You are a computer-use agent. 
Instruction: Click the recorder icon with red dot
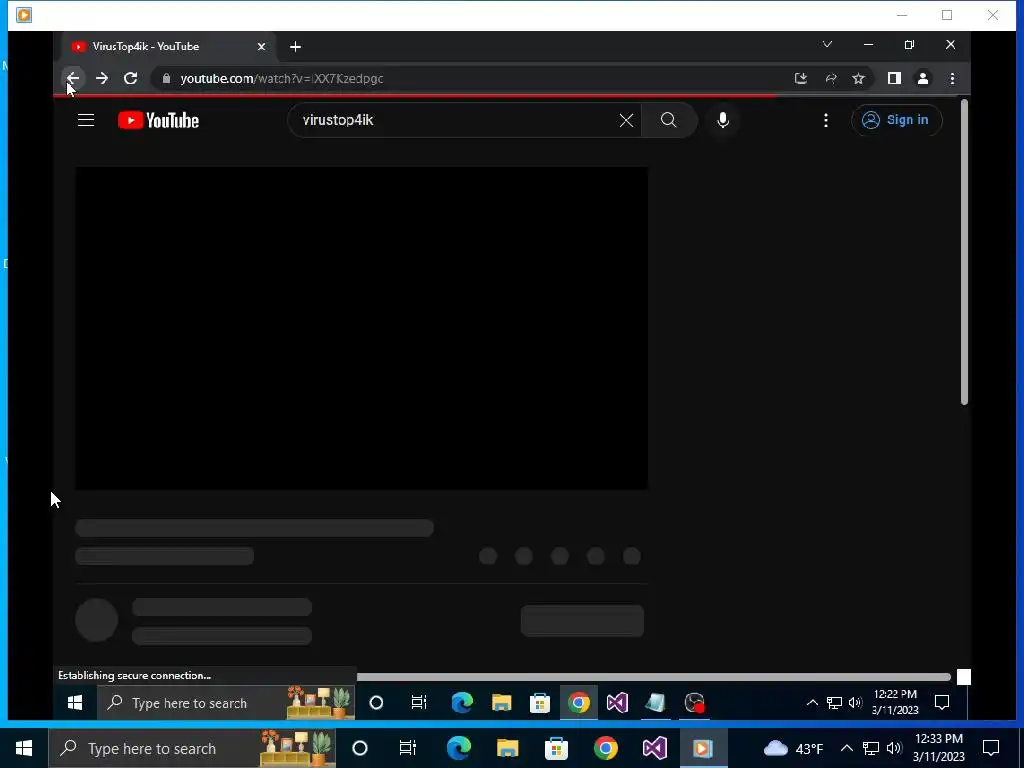694,703
